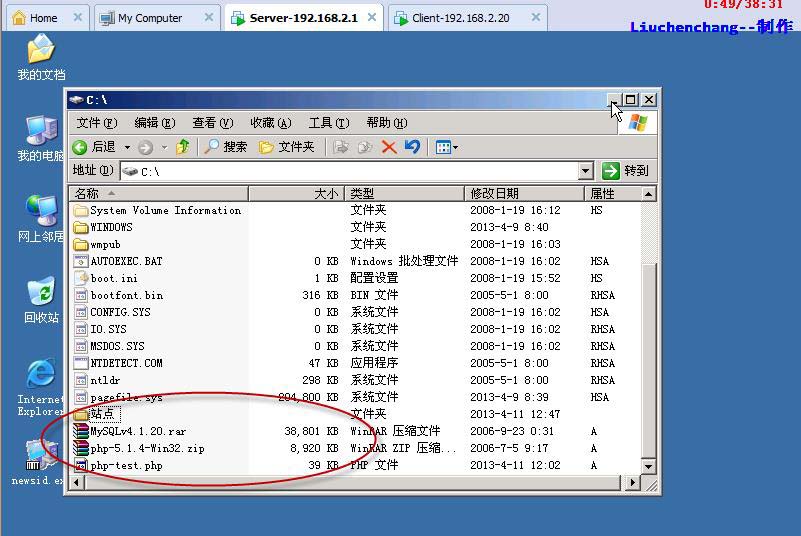
Task: Open the 编辑(E) menu
Action: pos(155,123)
